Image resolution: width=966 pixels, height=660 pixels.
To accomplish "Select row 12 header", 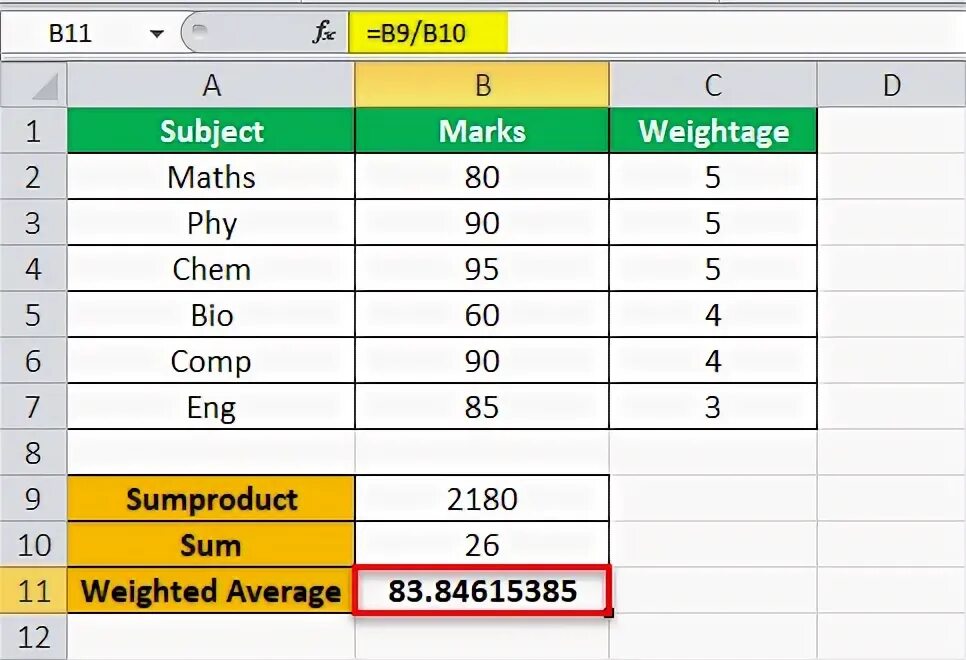I will coord(33,637).
